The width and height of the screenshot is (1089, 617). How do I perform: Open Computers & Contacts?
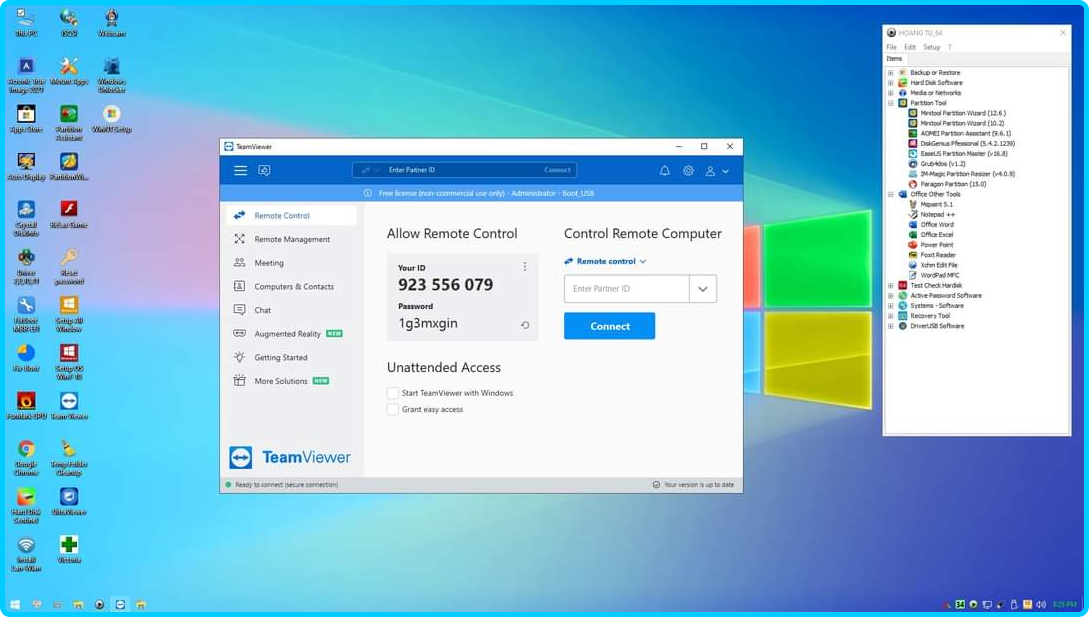coord(291,286)
